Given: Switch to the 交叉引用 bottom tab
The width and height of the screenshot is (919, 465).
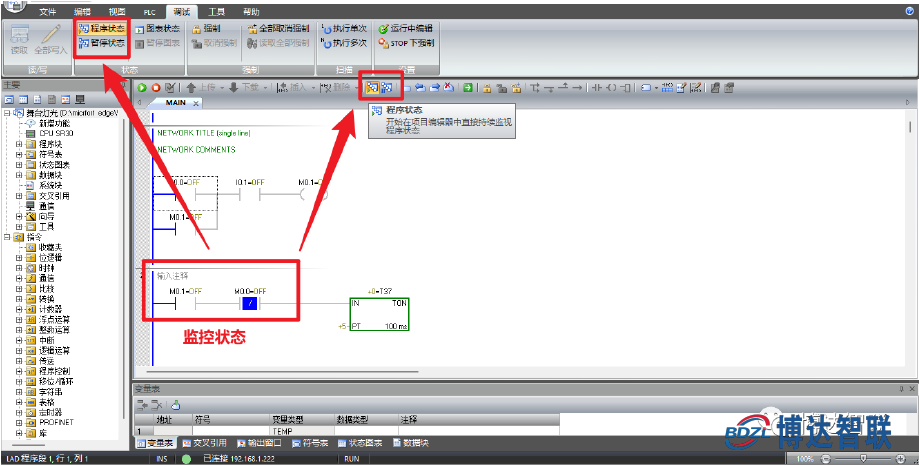Looking at the screenshot, I should 205,443.
